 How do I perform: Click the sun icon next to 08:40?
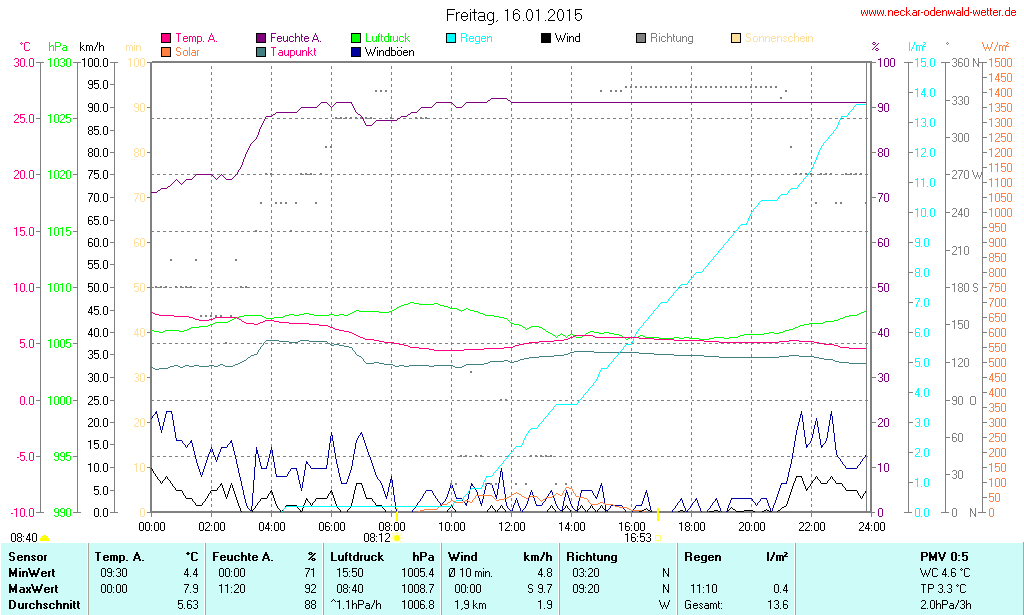pyautogui.click(x=44, y=538)
